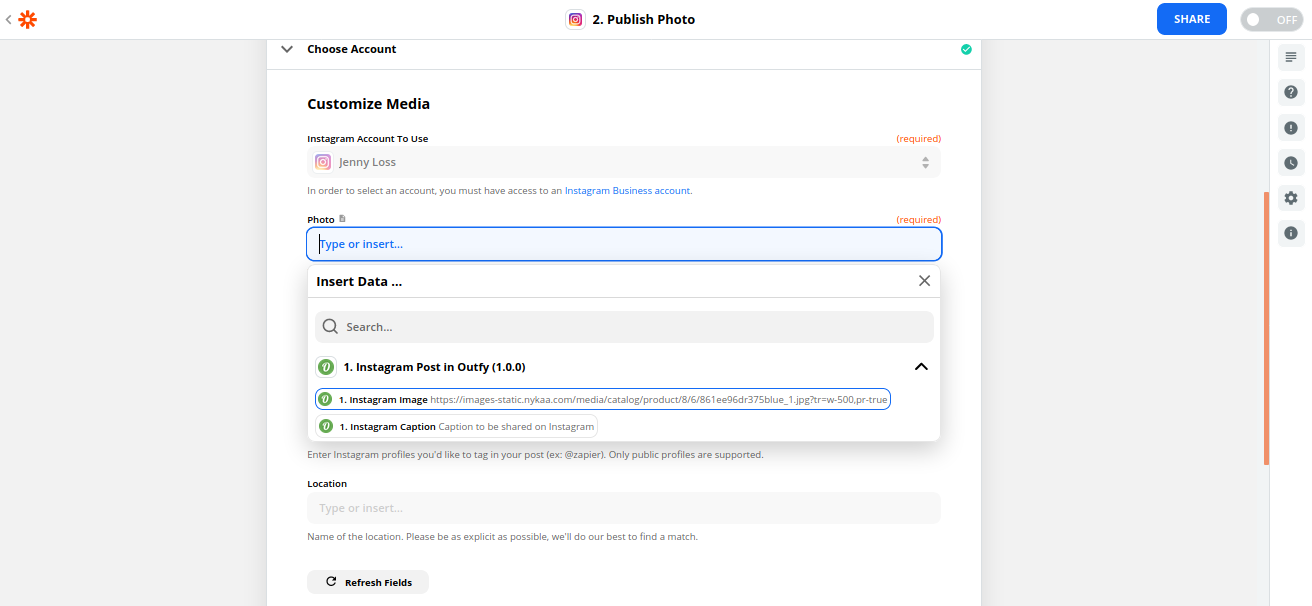Click the Location Type or insert field

coord(624,508)
